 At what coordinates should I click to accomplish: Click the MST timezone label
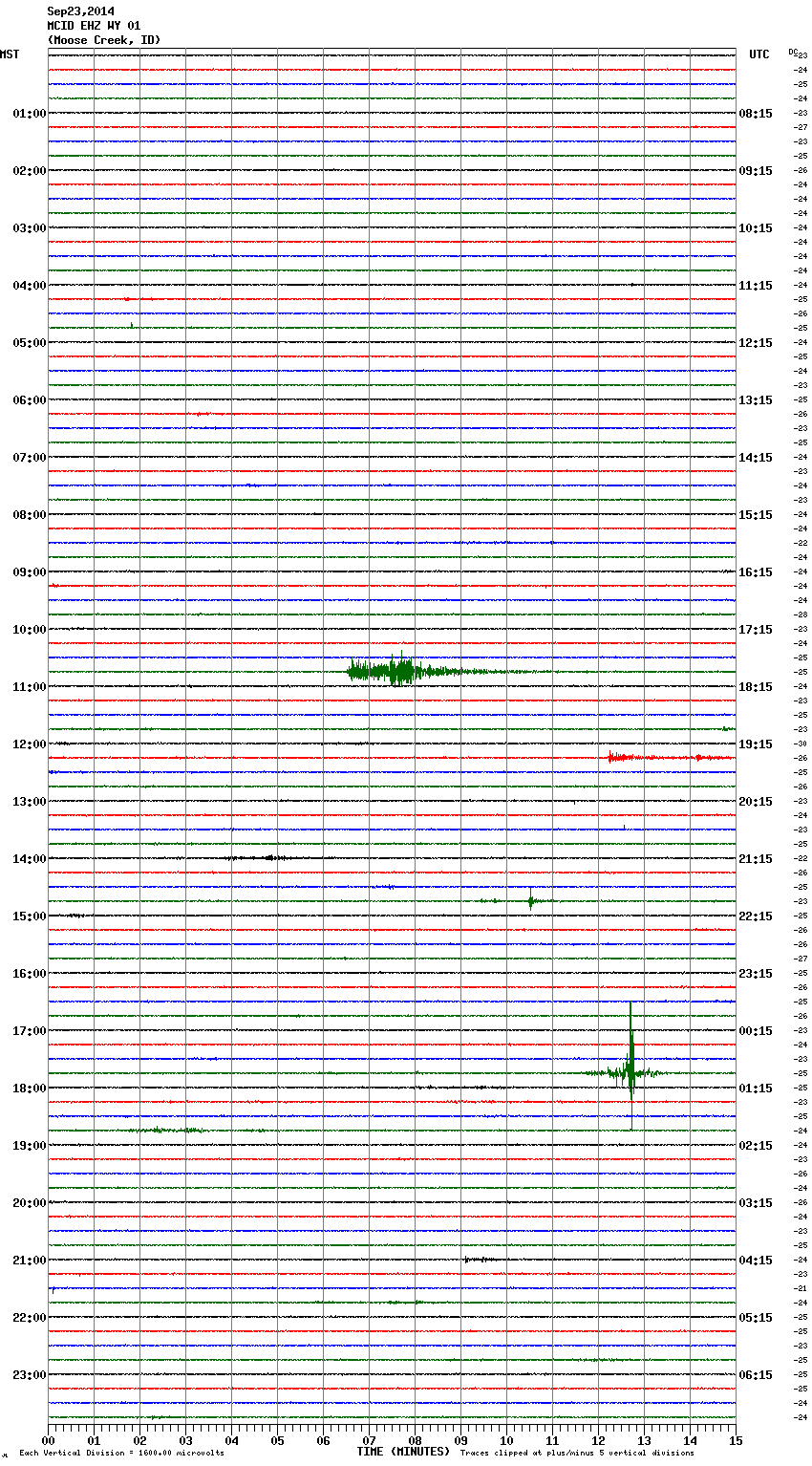point(10,54)
